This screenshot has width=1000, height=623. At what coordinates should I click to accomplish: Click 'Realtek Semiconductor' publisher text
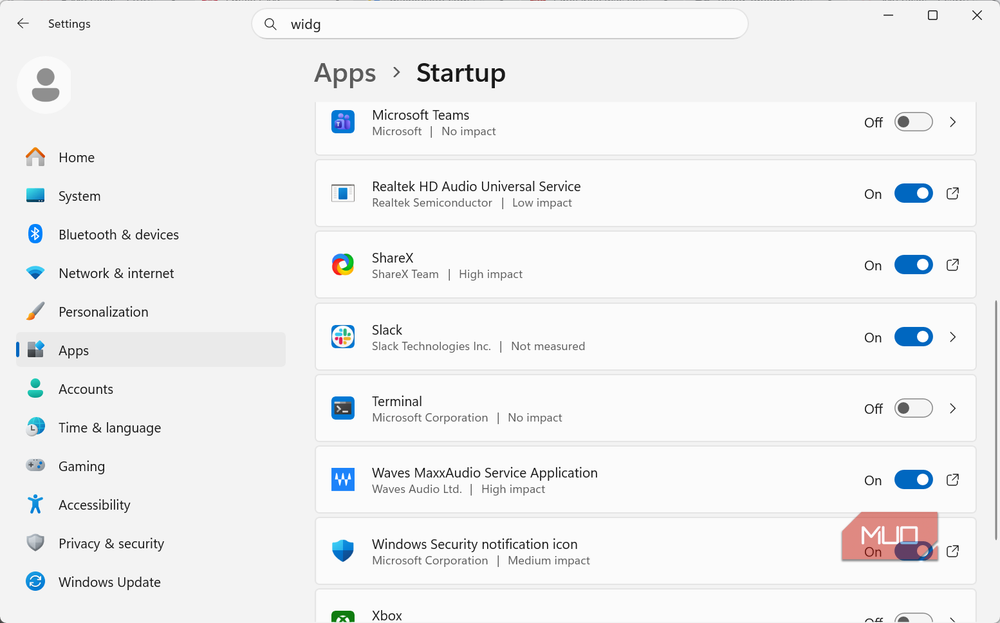432,203
